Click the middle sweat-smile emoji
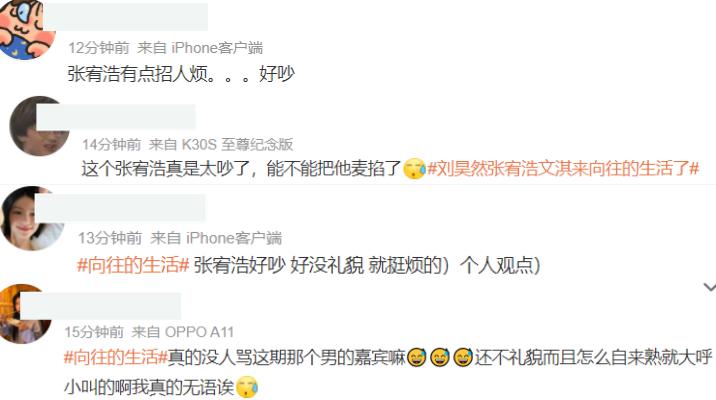This screenshot has width=716, height=400. (440, 358)
